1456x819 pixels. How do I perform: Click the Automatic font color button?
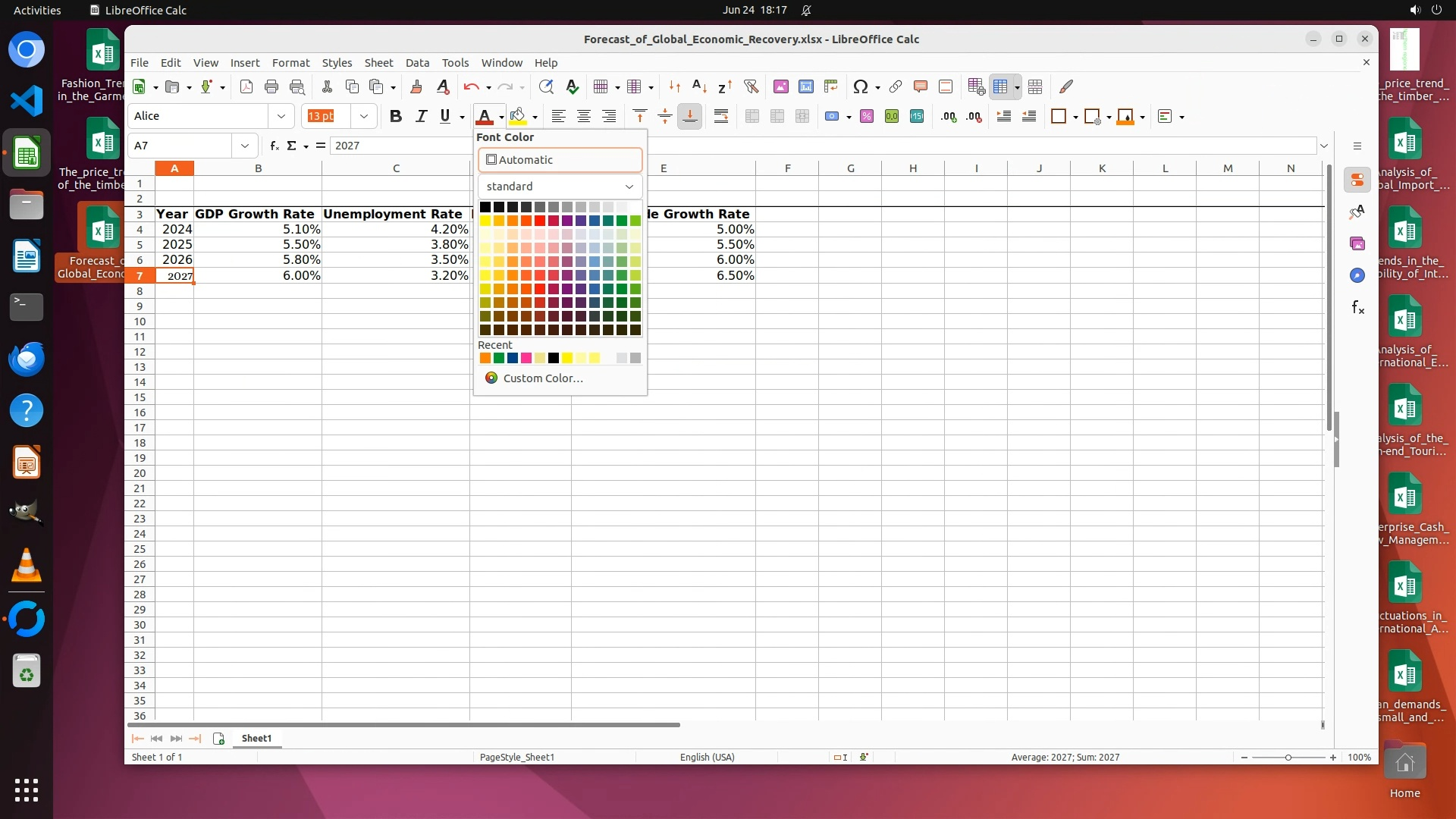560,160
